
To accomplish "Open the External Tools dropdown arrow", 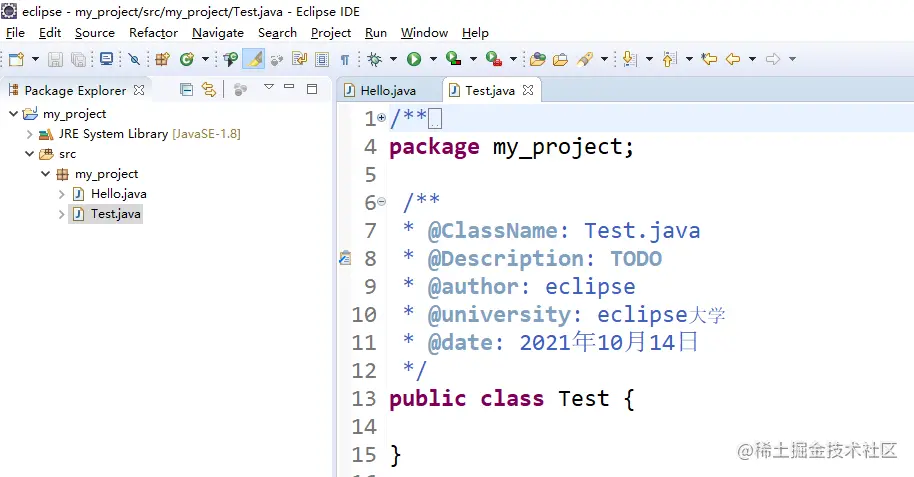I will coord(514,59).
